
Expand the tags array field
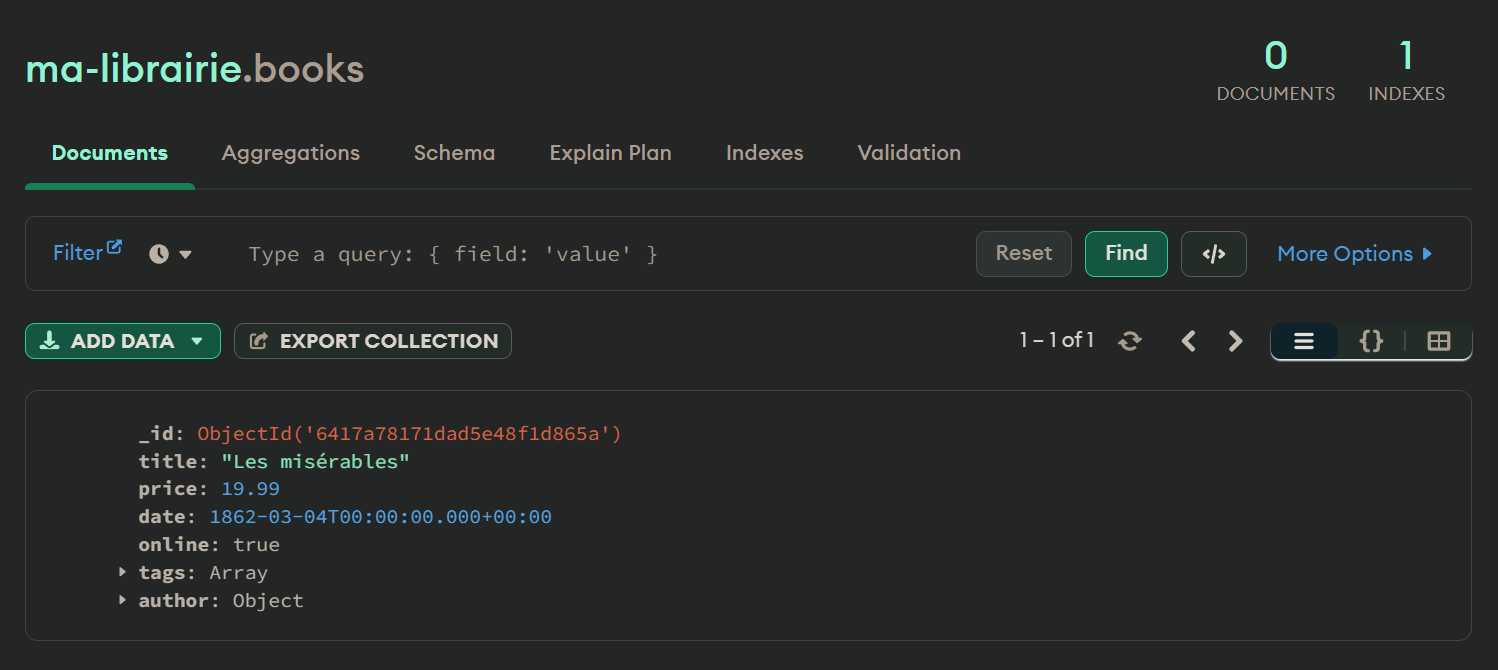point(122,573)
